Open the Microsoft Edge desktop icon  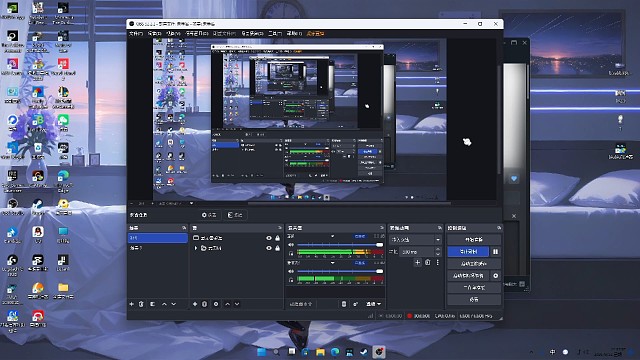[63, 181]
